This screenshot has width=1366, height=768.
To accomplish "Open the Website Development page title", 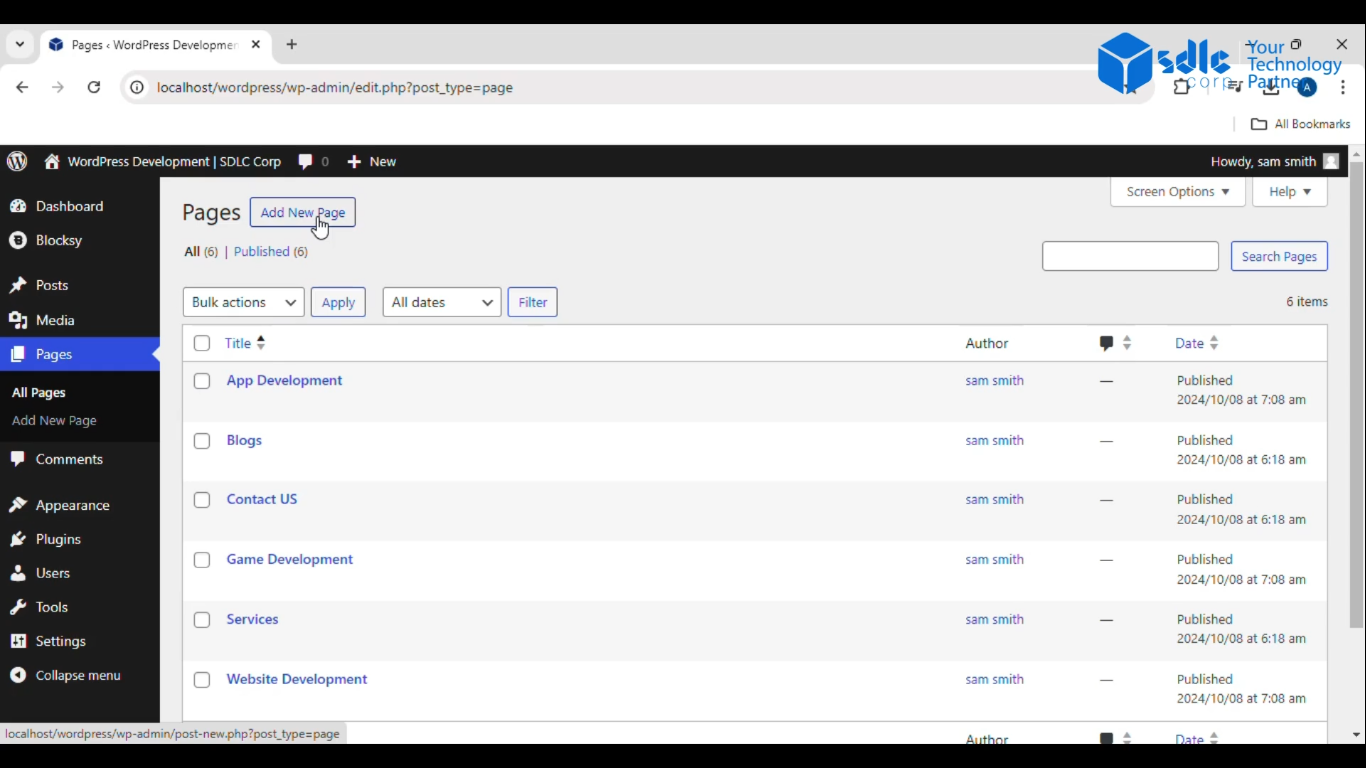I will 297,679.
